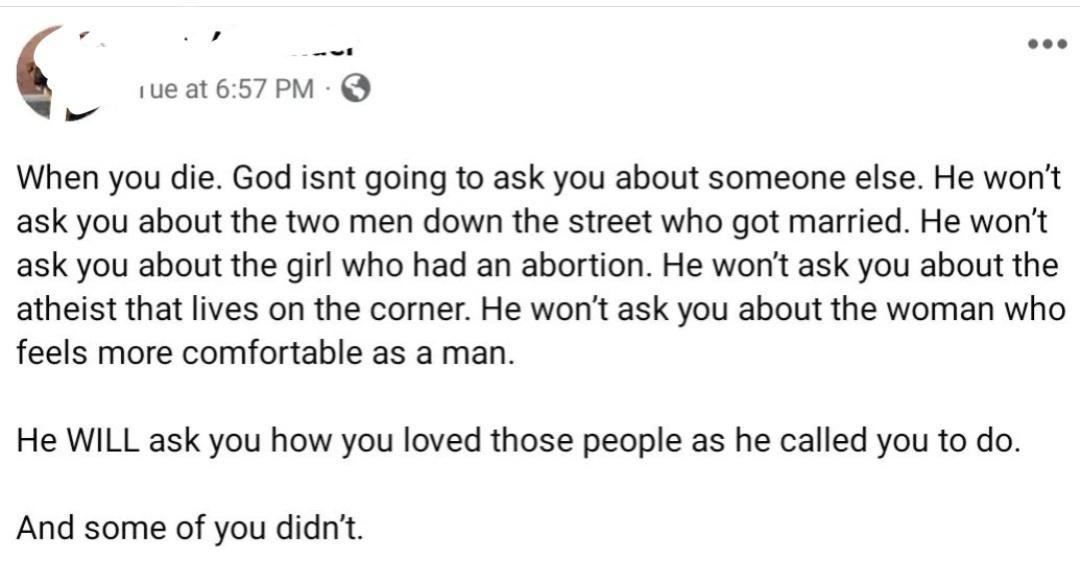The image size is (1080, 571).
Task: Click the globe public-privacy icon
Action: pos(356,90)
